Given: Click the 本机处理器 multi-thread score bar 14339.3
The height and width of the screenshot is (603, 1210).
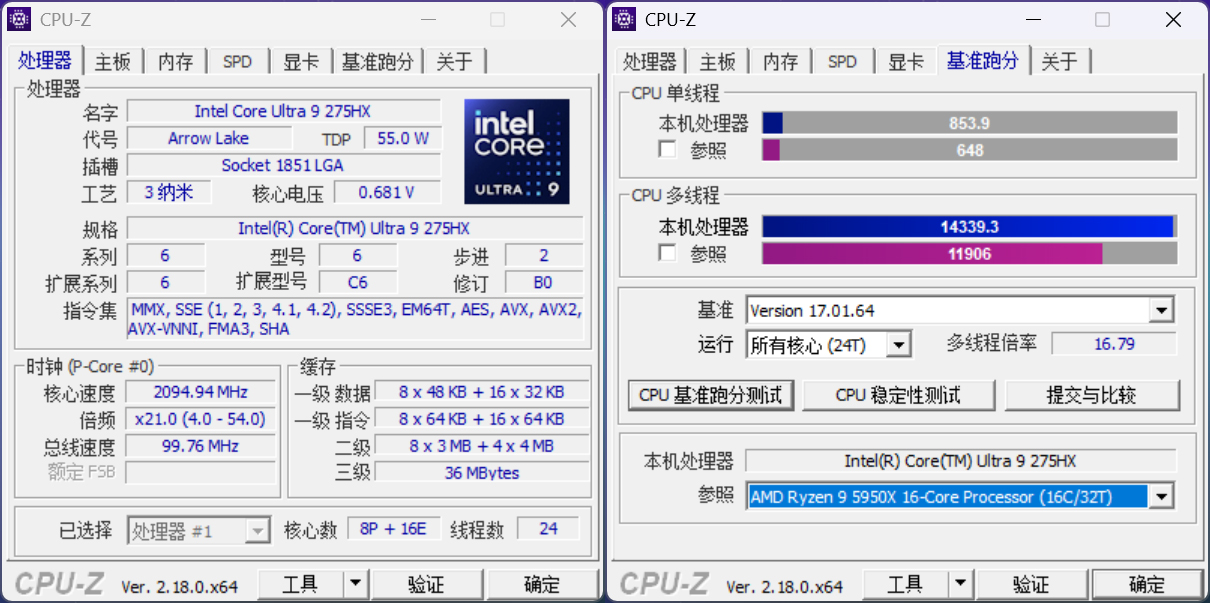Looking at the screenshot, I should click(968, 227).
